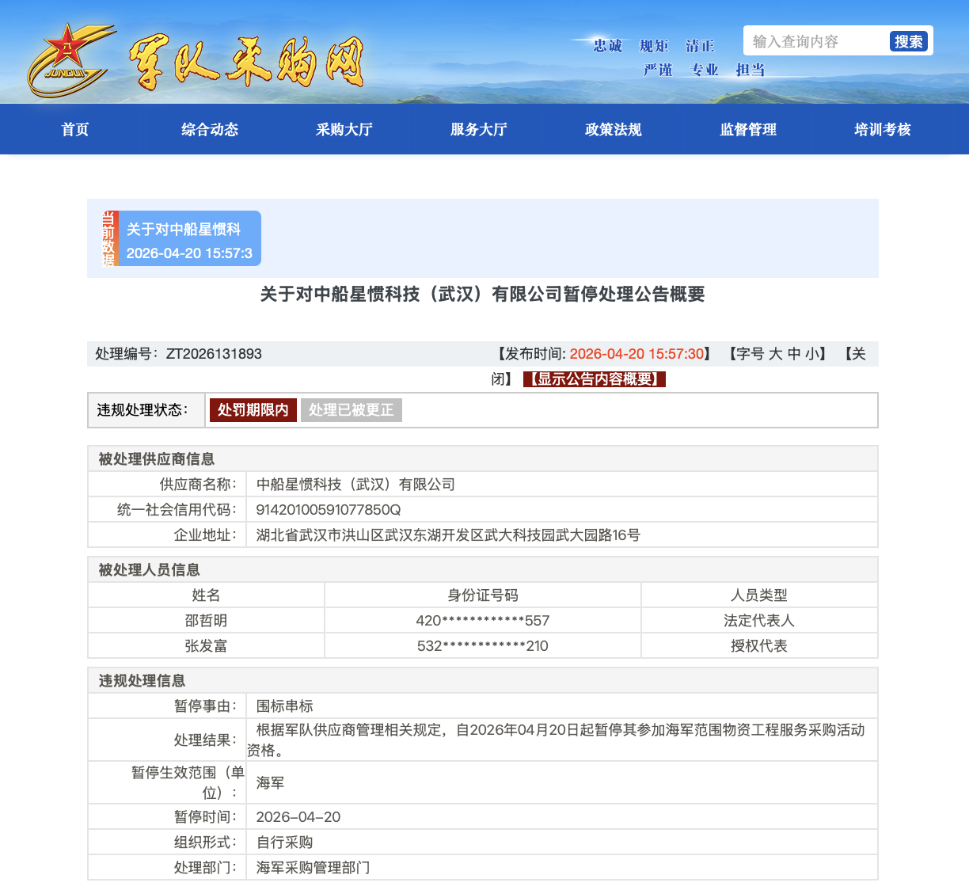Open the 采购大厅 navigation item

(x=344, y=130)
